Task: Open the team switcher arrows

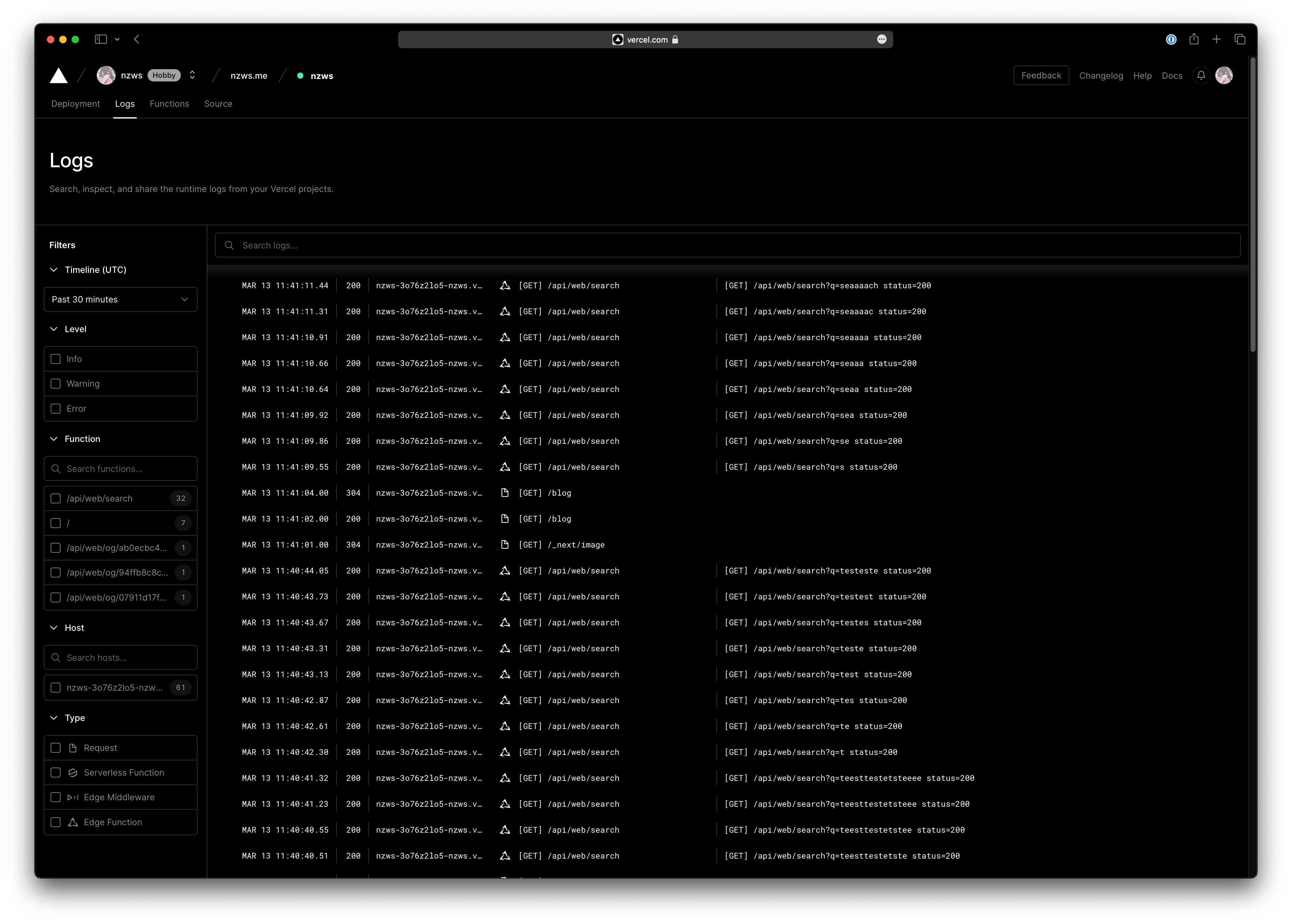Action: point(192,75)
